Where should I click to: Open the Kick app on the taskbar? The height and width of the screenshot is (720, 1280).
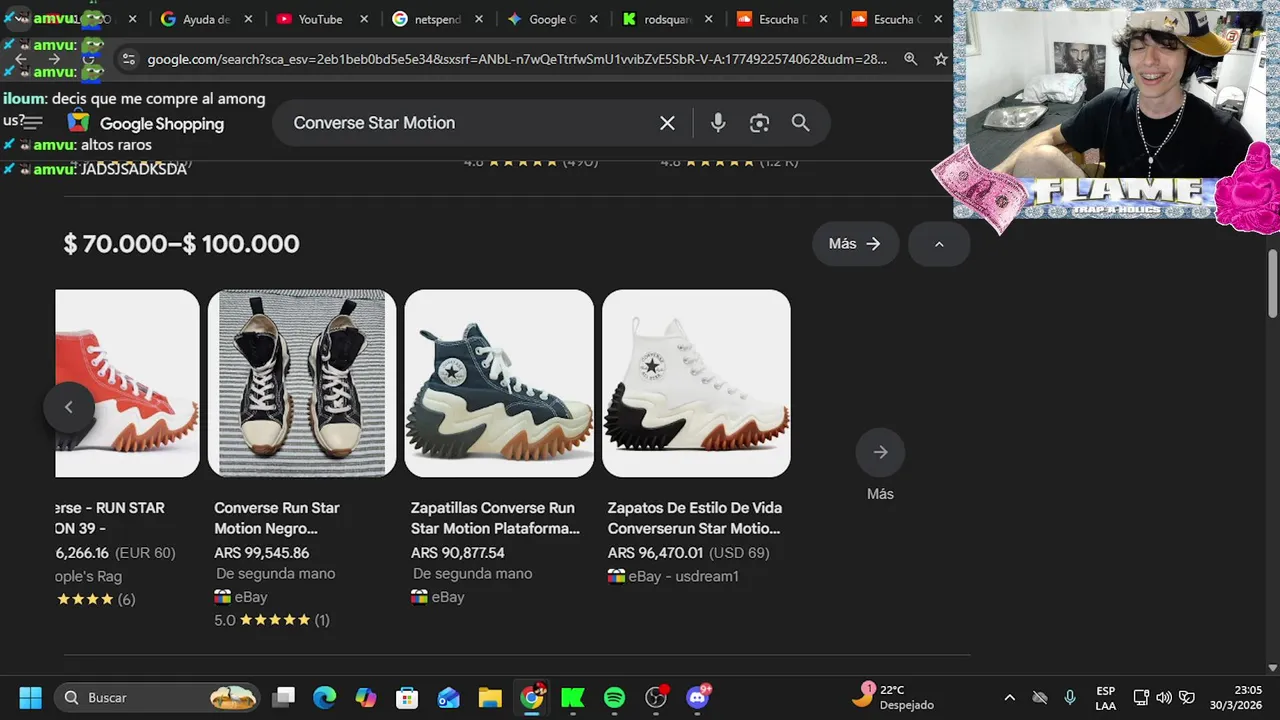(x=573, y=697)
